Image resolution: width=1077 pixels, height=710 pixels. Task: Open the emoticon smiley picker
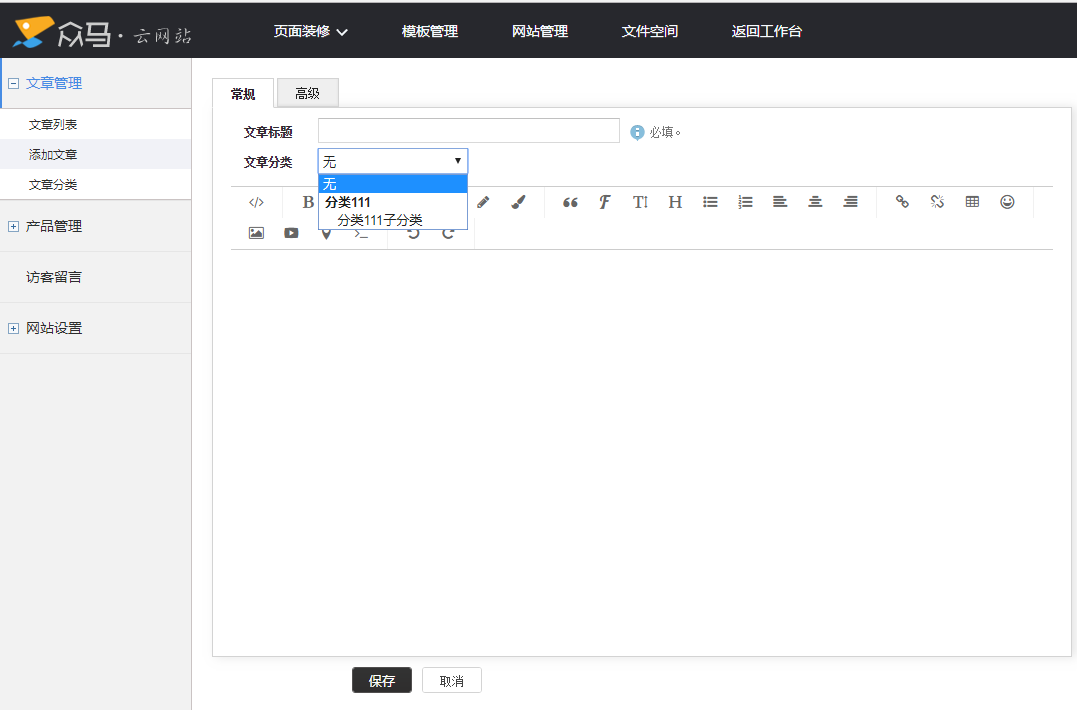pos(1008,202)
